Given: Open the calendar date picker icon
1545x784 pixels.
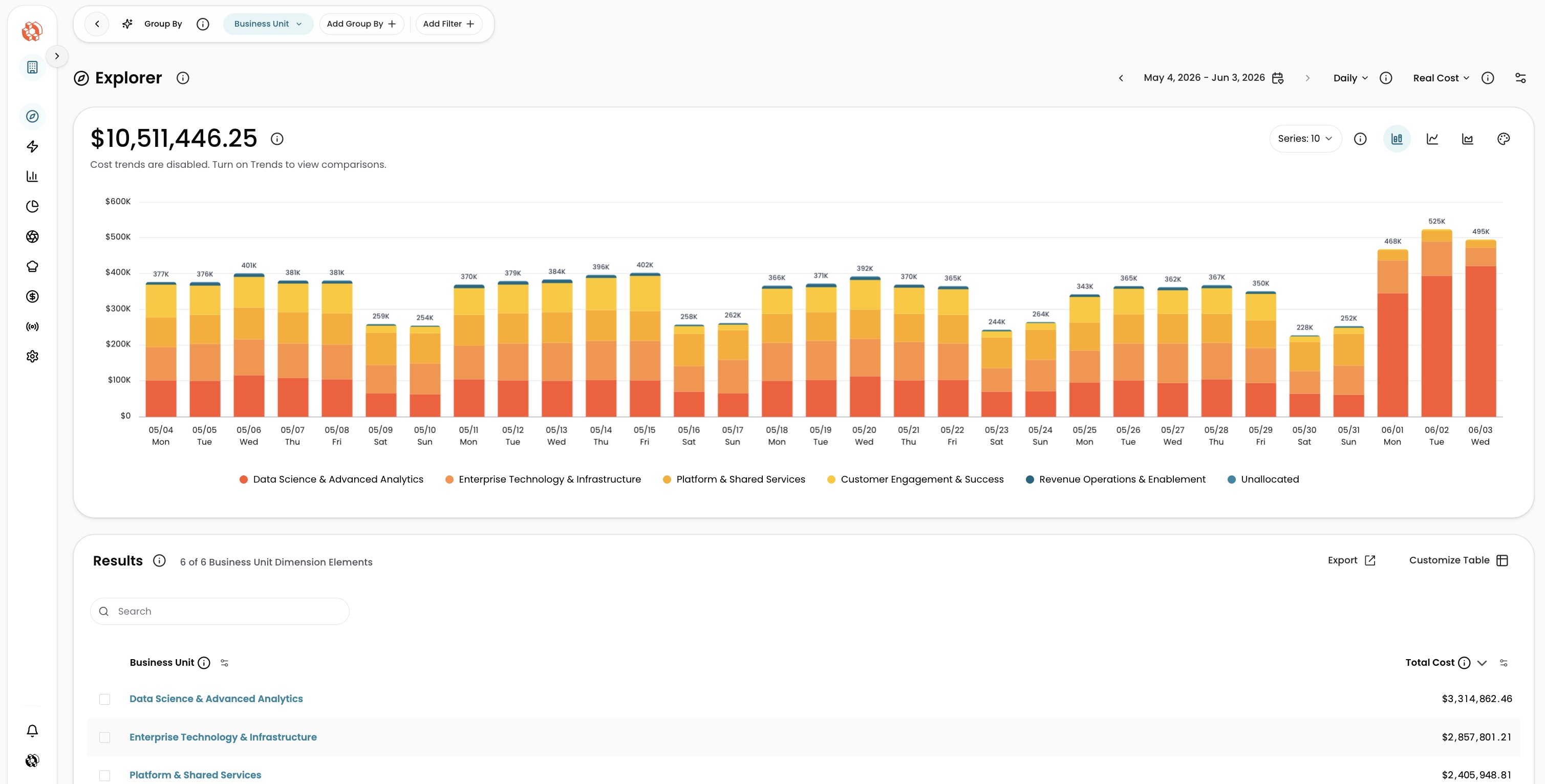Looking at the screenshot, I should [1278, 78].
